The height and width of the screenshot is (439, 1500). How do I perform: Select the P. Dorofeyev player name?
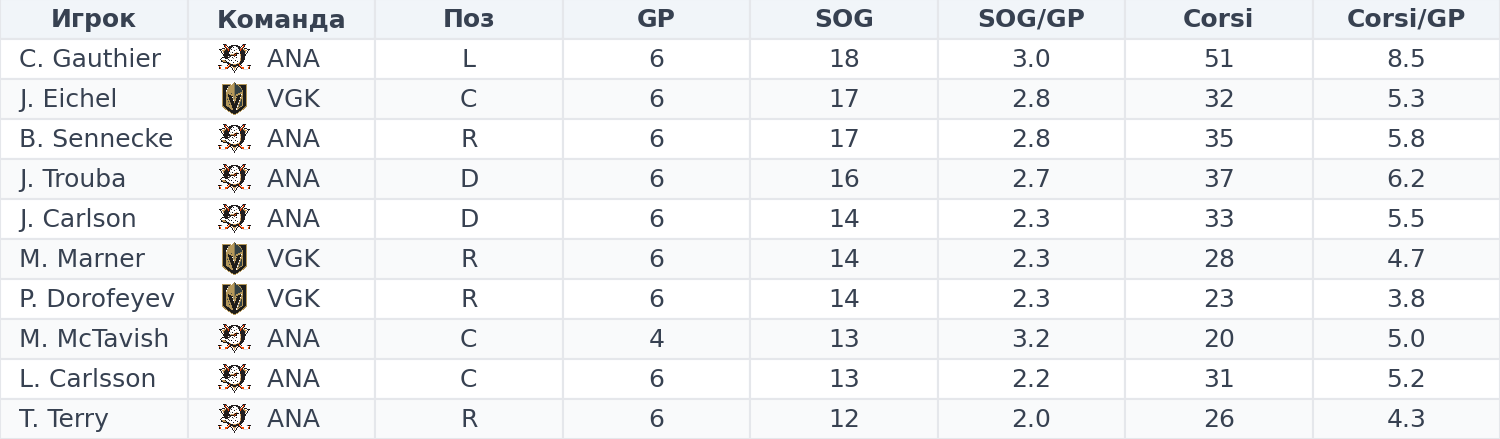click(97, 299)
